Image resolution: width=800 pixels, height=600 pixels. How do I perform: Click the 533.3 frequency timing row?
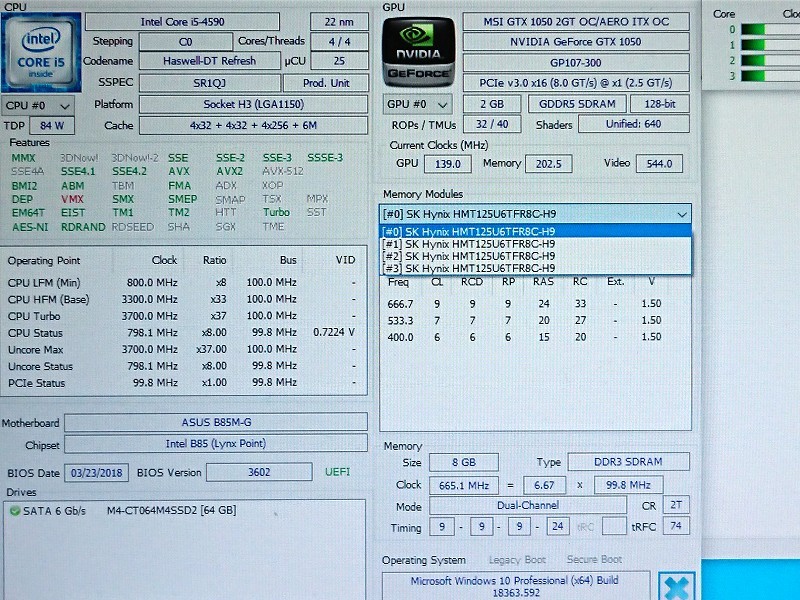point(524,321)
